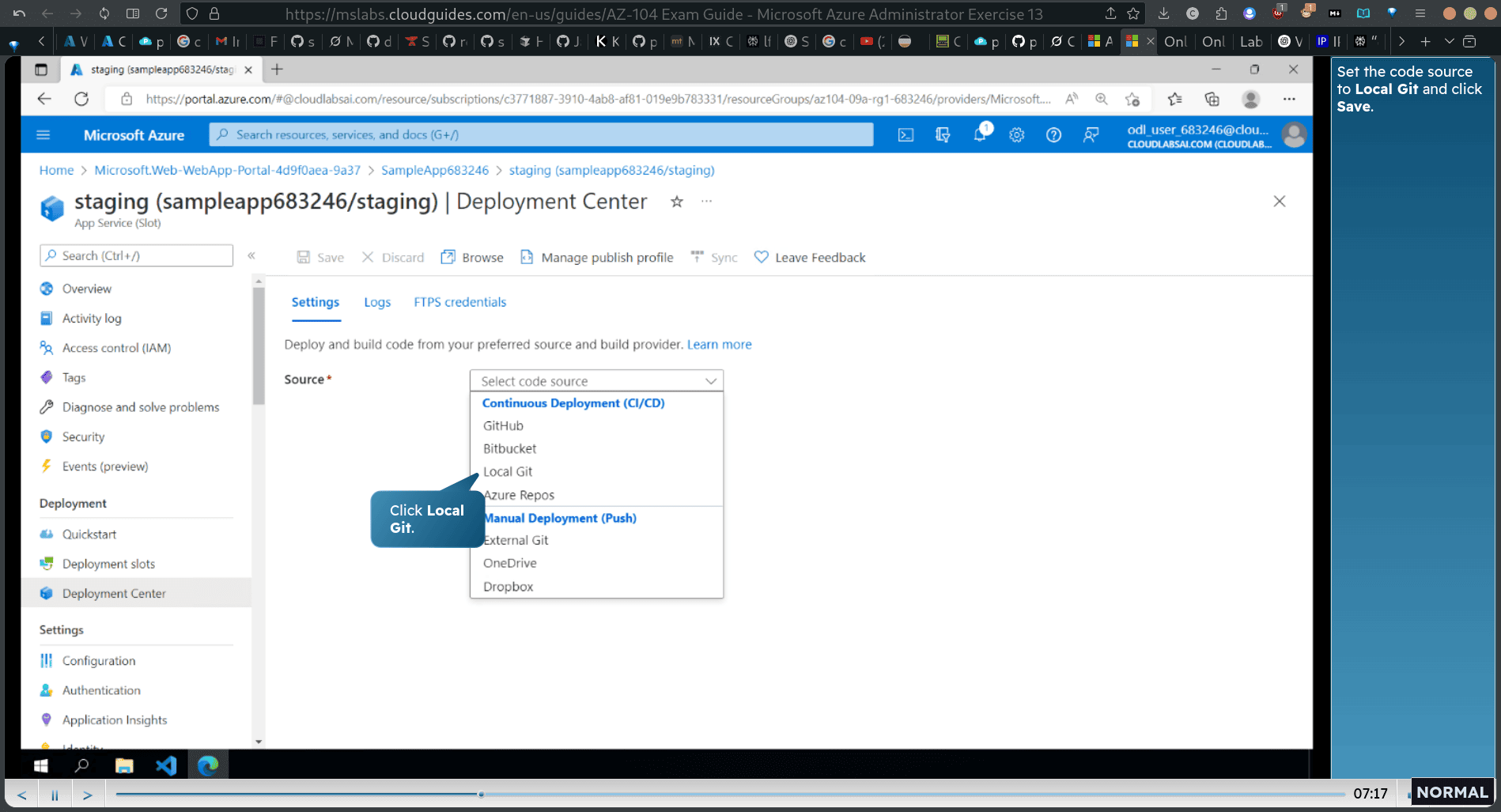The width and height of the screenshot is (1501, 812).
Task: Open Configuration under Settings
Action: (98, 661)
